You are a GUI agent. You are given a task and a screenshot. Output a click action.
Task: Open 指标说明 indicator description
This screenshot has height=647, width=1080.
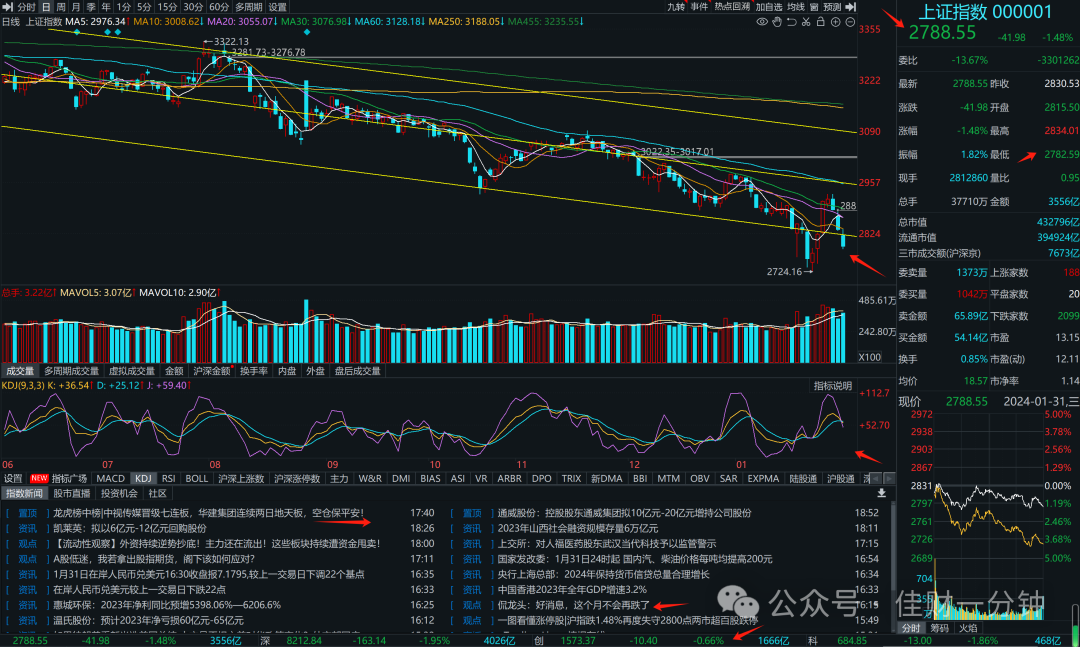click(x=833, y=386)
